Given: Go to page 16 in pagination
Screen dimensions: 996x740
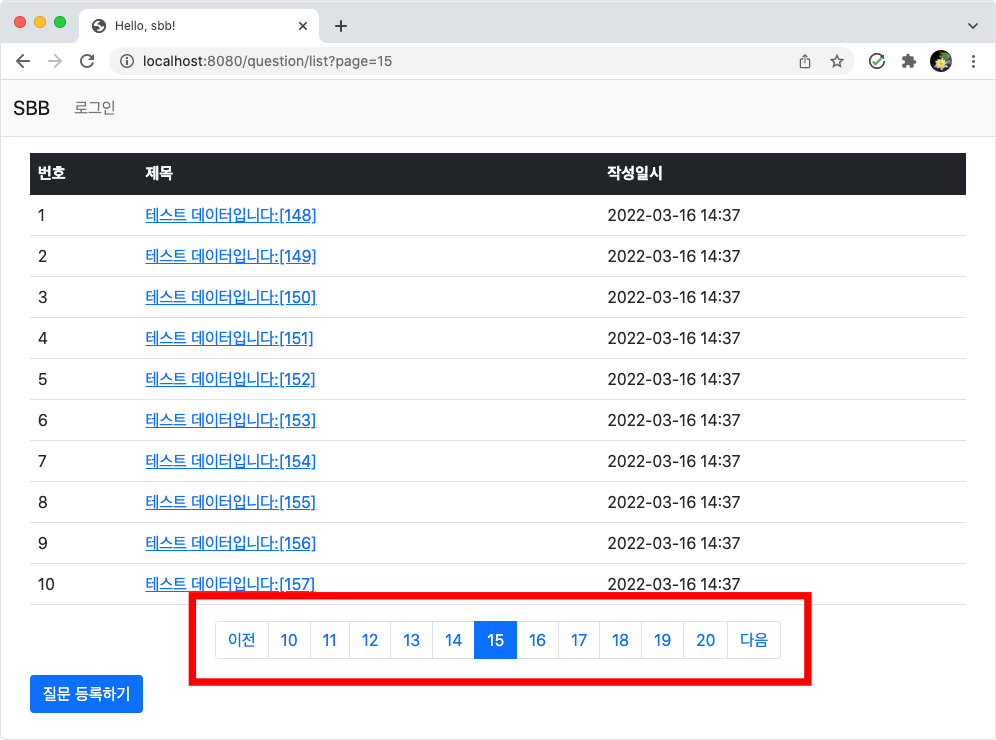Looking at the screenshot, I should coord(537,640).
